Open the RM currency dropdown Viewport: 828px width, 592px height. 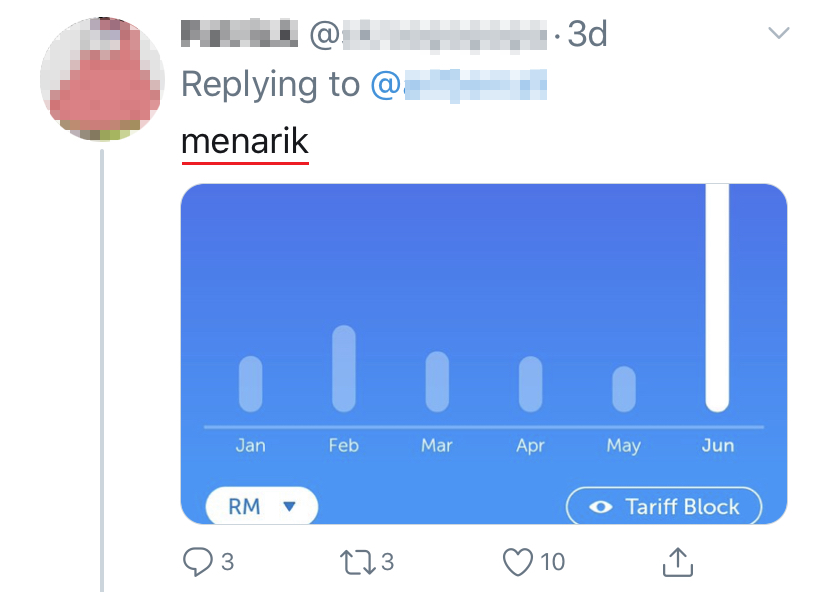tap(262, 506)
